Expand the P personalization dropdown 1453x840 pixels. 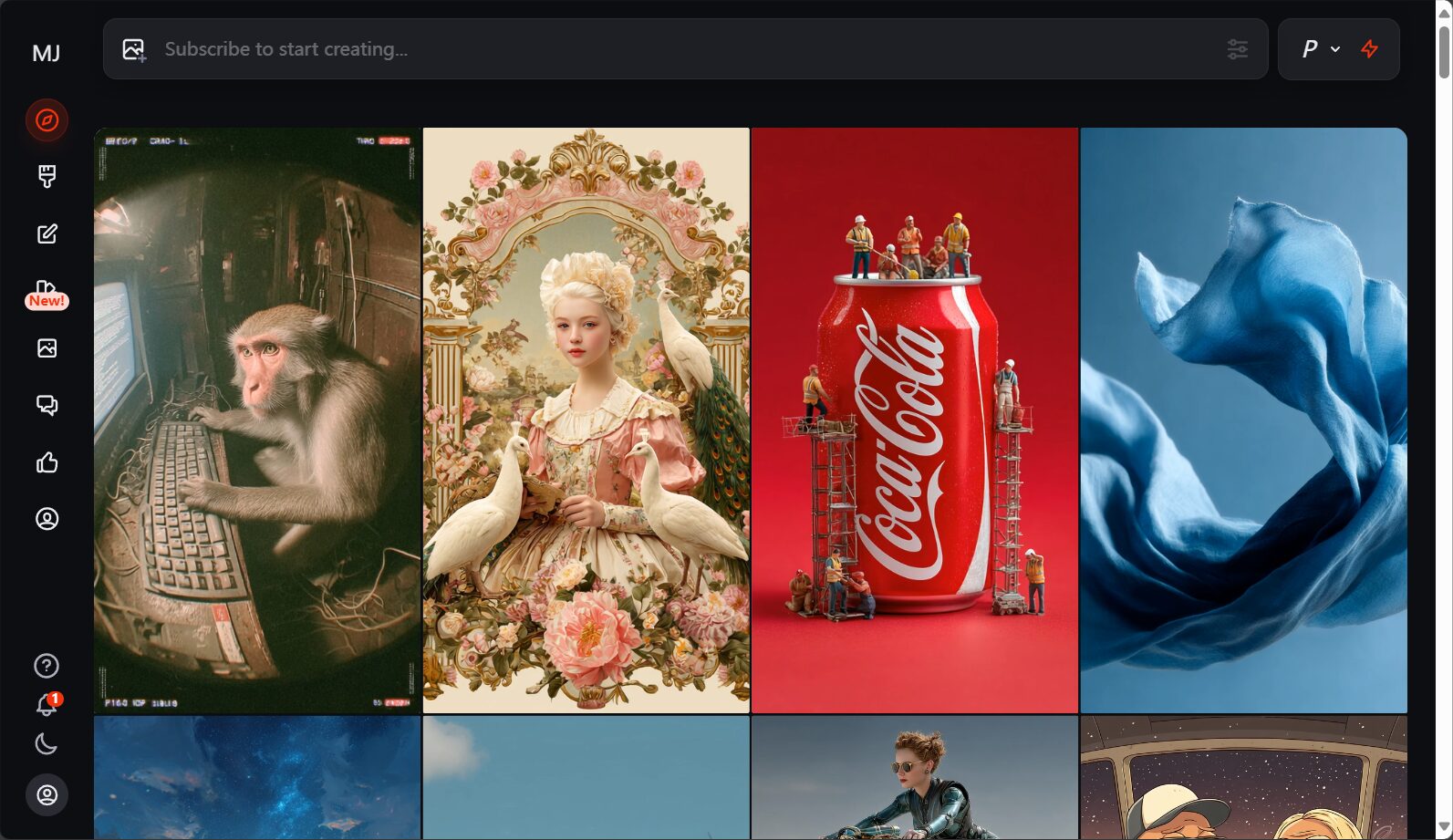[x=1320, y=49]
